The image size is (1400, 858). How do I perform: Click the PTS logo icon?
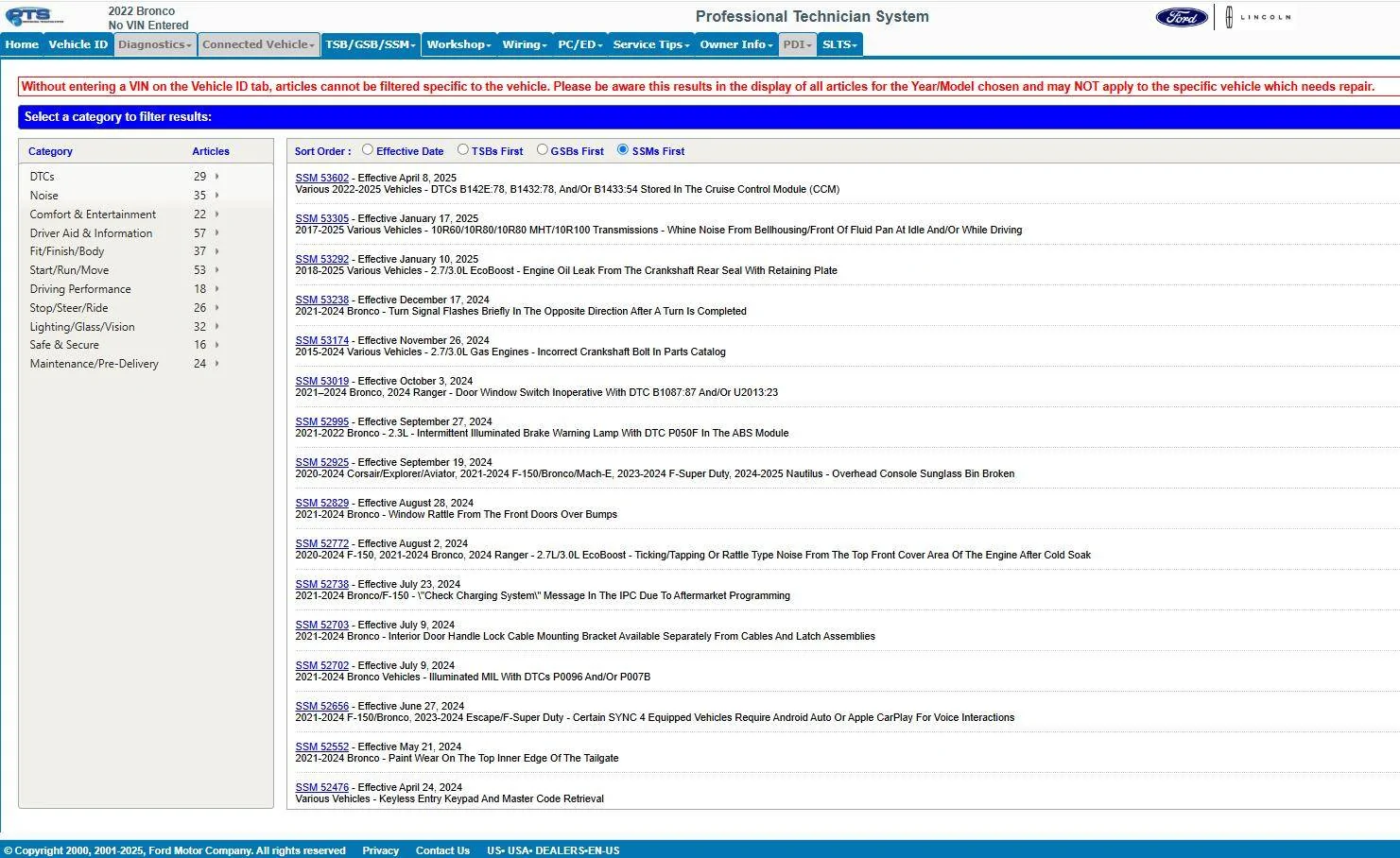pos(33,17)
